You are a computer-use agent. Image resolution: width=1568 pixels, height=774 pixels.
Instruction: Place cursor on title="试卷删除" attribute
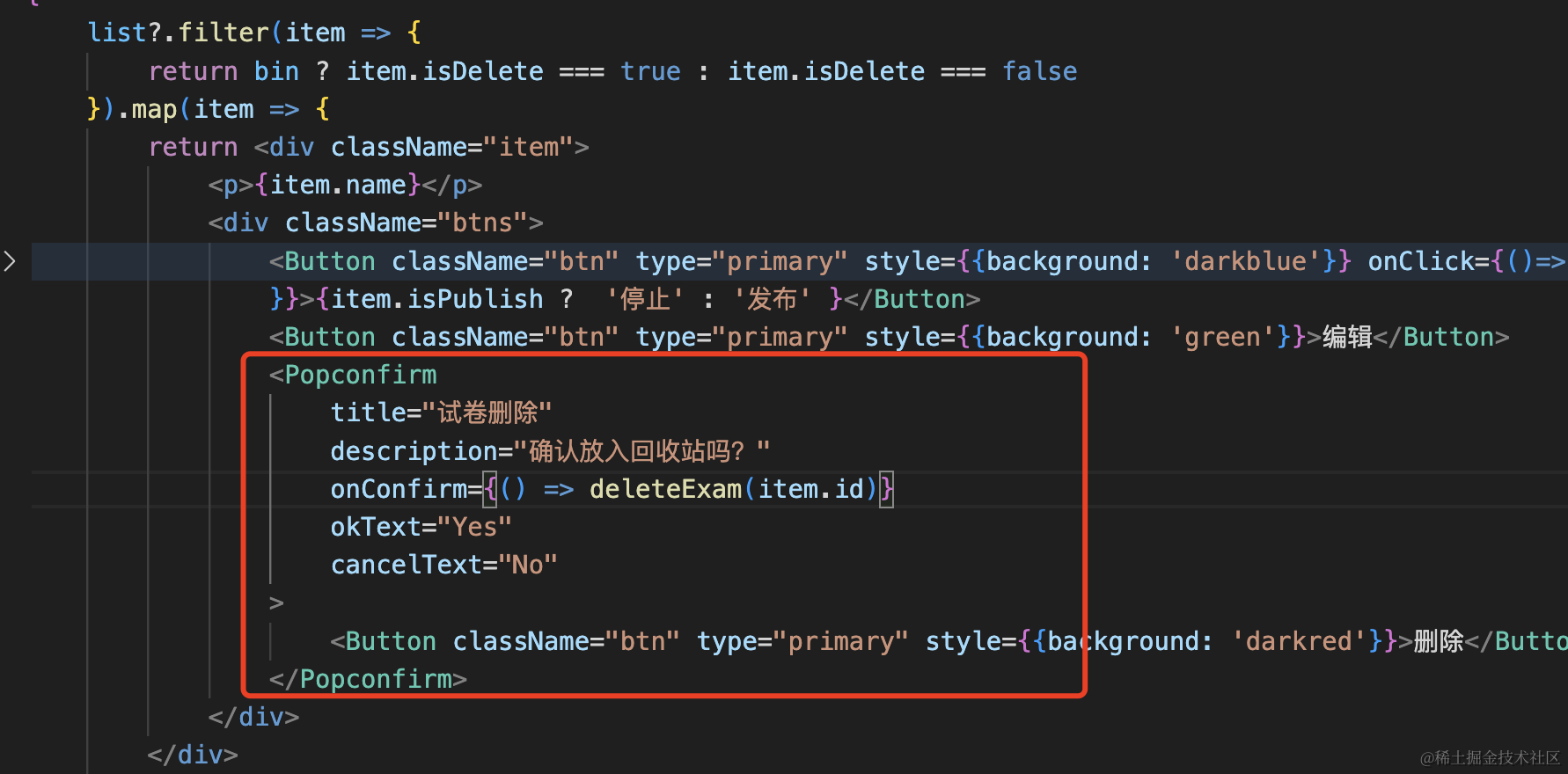click(441, 413)
